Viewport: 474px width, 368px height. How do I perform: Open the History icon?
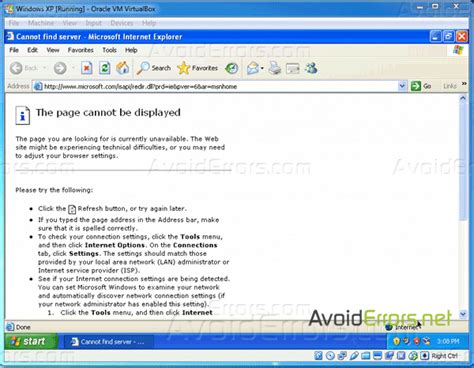click(232, 68)
